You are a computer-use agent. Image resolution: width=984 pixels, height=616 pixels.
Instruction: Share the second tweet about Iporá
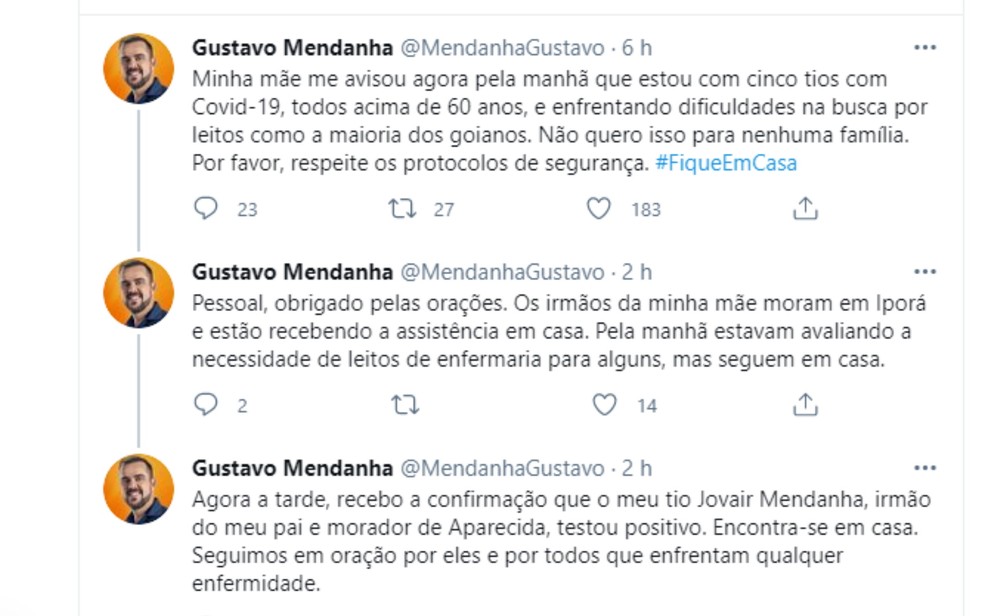pyautogui.click(x=805, y=404)
